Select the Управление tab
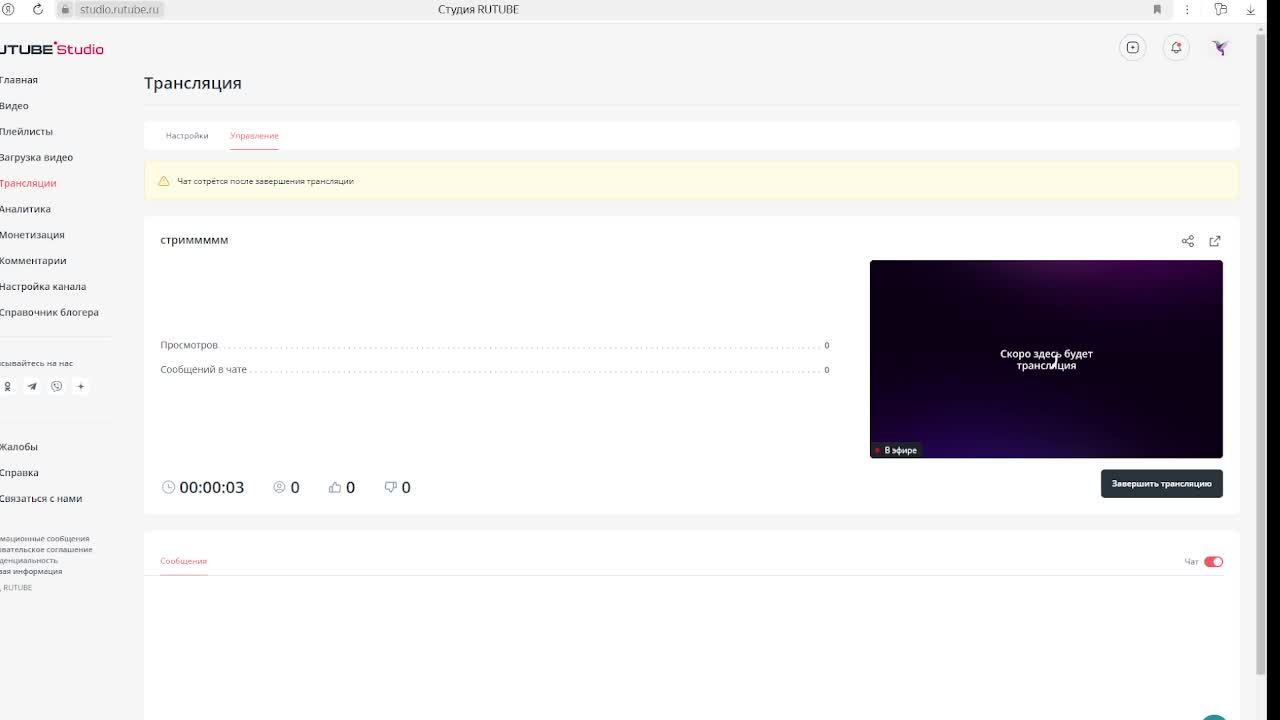Screen dimensions: 1280x720 click(254, 136)
